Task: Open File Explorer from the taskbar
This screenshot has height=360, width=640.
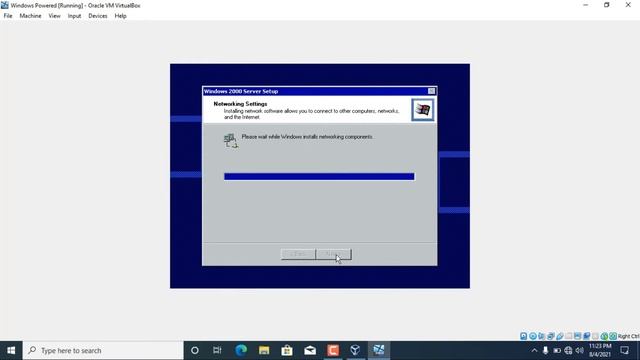Action: coord(264,350)
